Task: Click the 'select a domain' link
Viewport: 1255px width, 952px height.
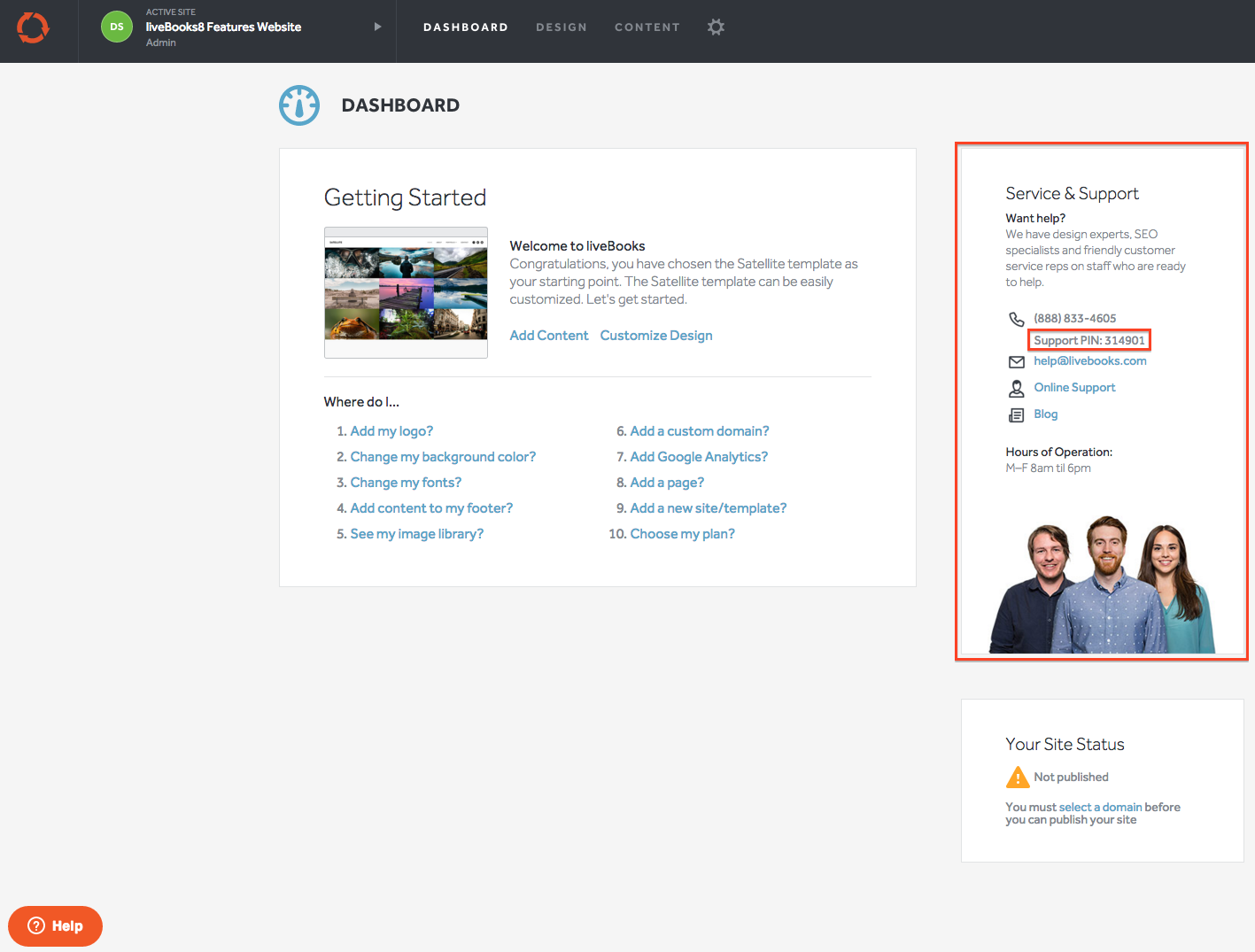Action: pyautogui.click(x=1100, y=807)
